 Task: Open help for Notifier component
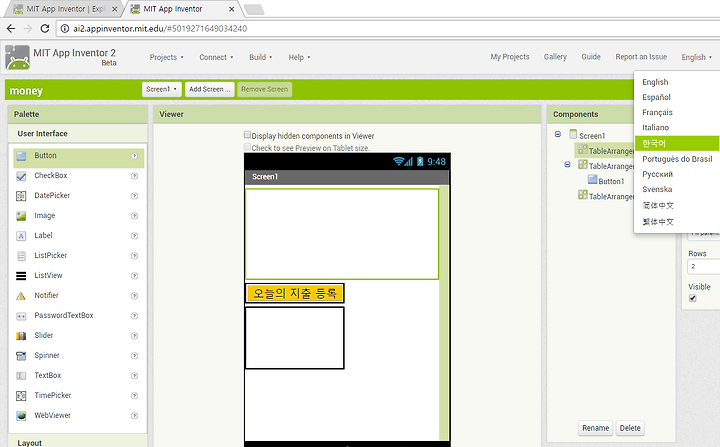pos(135,296)
